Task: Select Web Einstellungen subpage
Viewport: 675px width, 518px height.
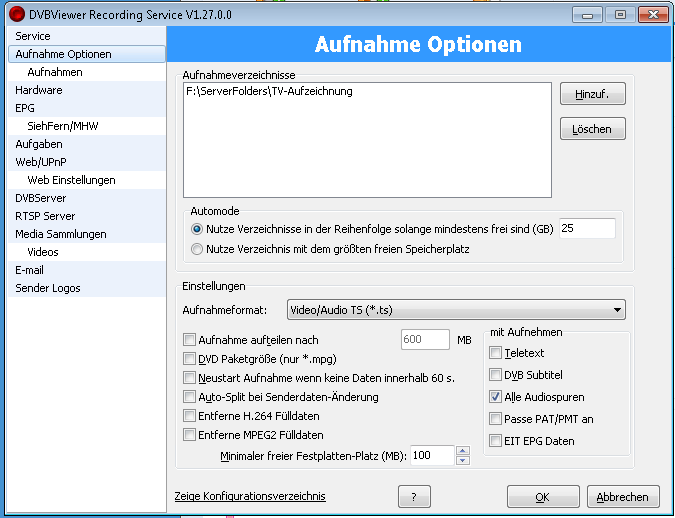Action: [x=87, y=180]
